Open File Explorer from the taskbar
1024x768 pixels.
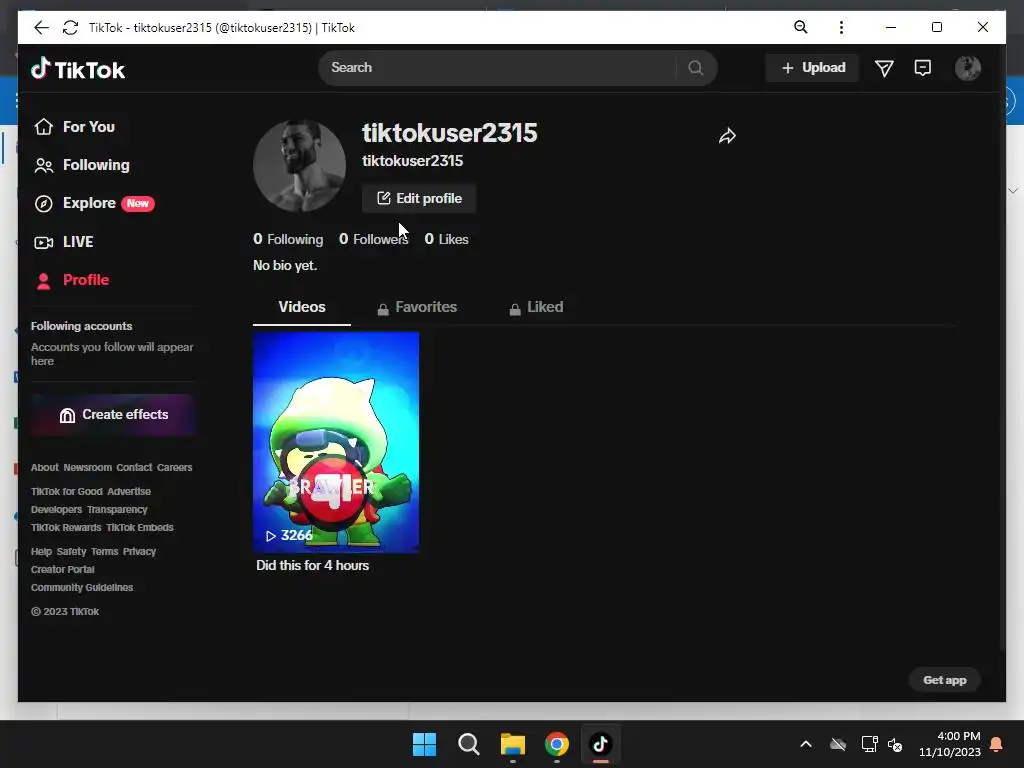point(513,744)
